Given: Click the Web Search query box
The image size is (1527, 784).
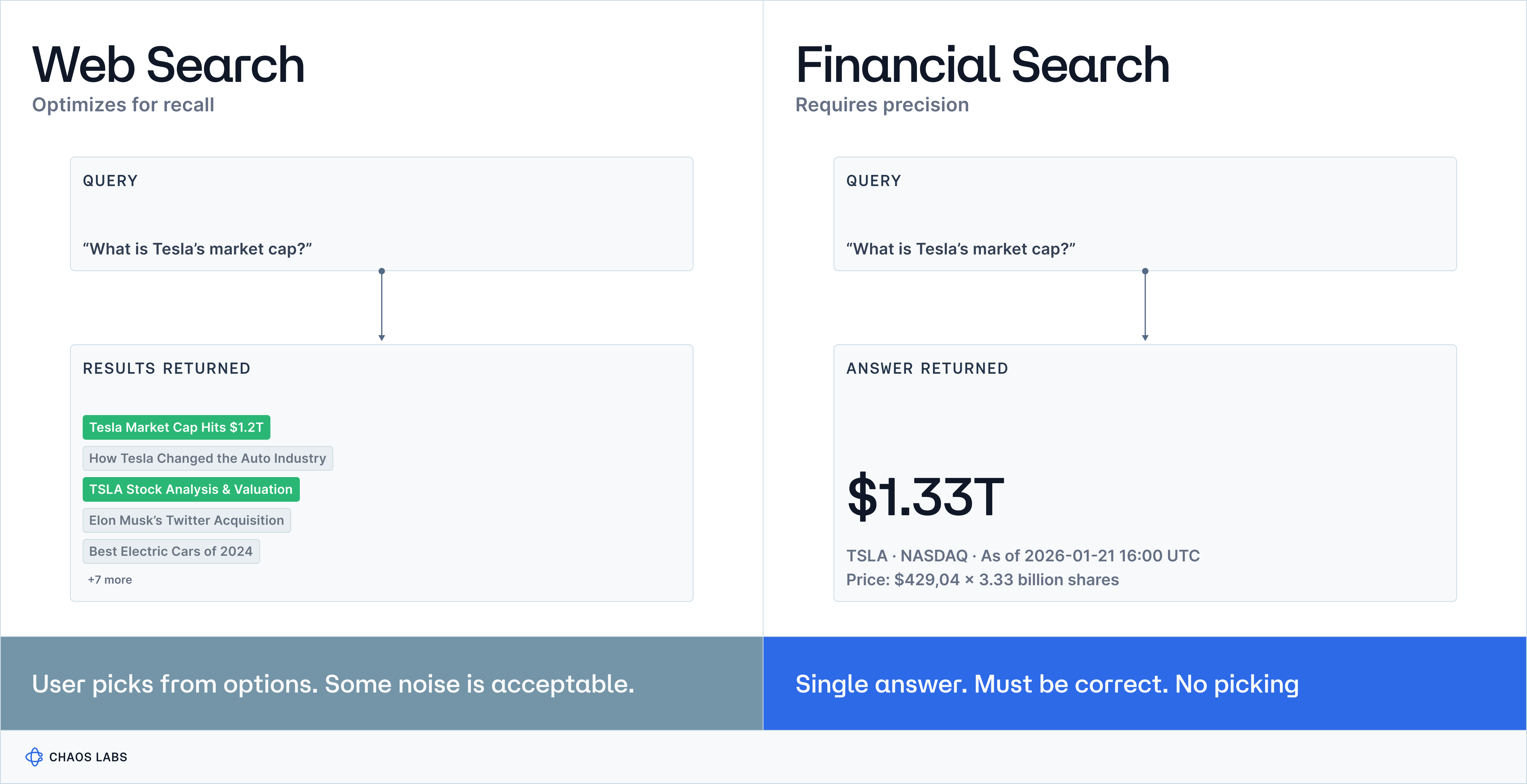Looking at the screenshot, I should (x=381, y=214).
